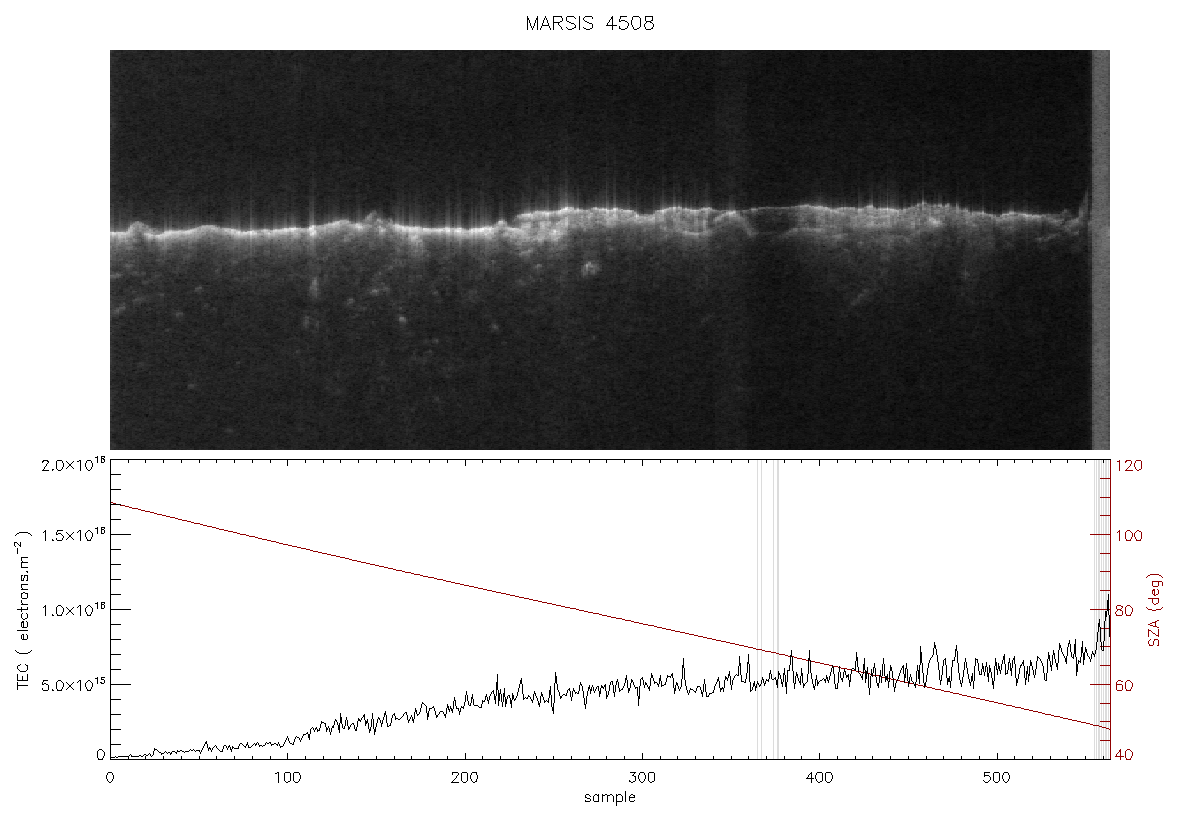Click the MARSIS 4508 plot title
1180x830 pixels.
pyautogui.click(x=590, y=23)
